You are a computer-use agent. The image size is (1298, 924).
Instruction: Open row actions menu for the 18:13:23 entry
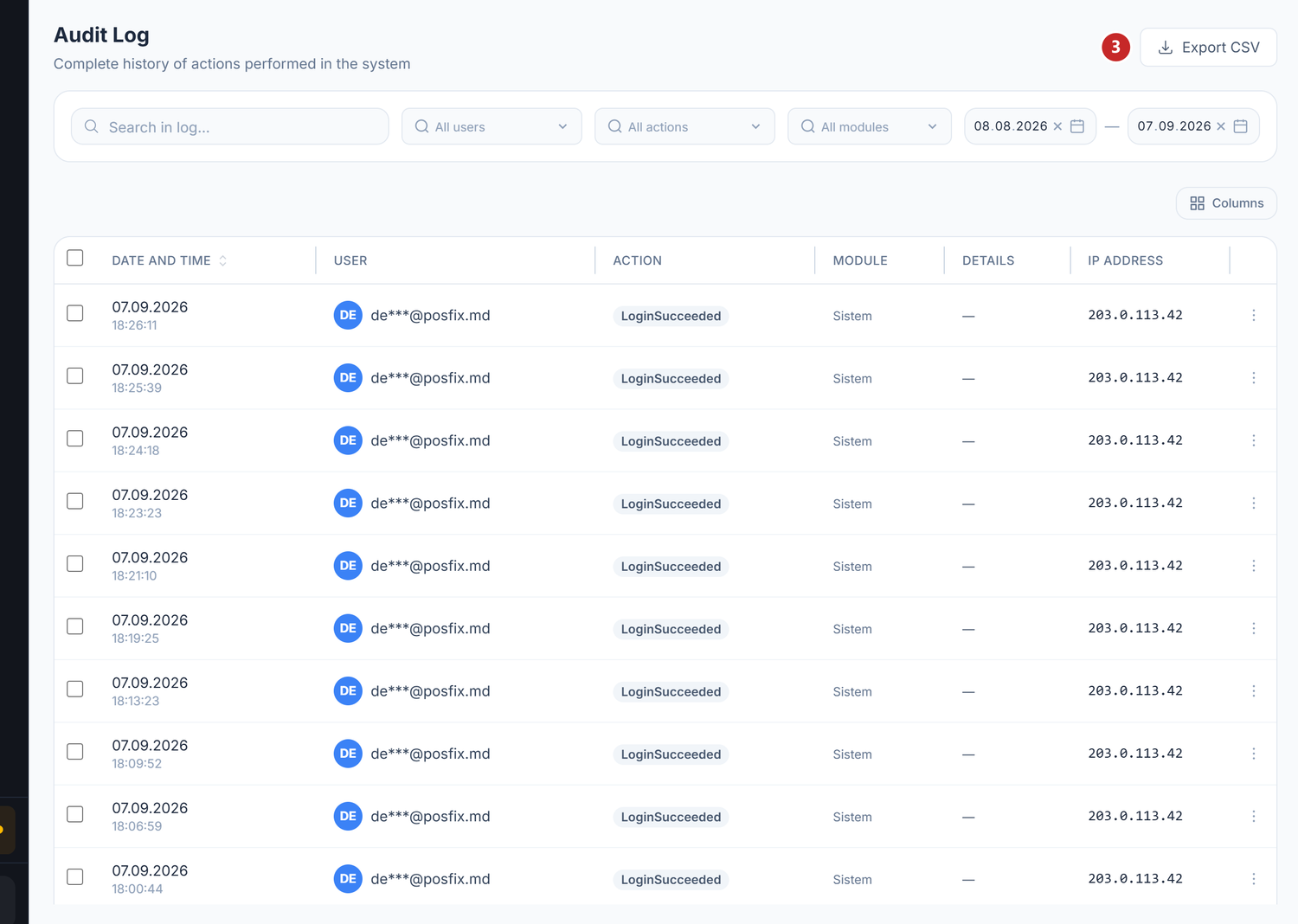[x=1254, y=691]
